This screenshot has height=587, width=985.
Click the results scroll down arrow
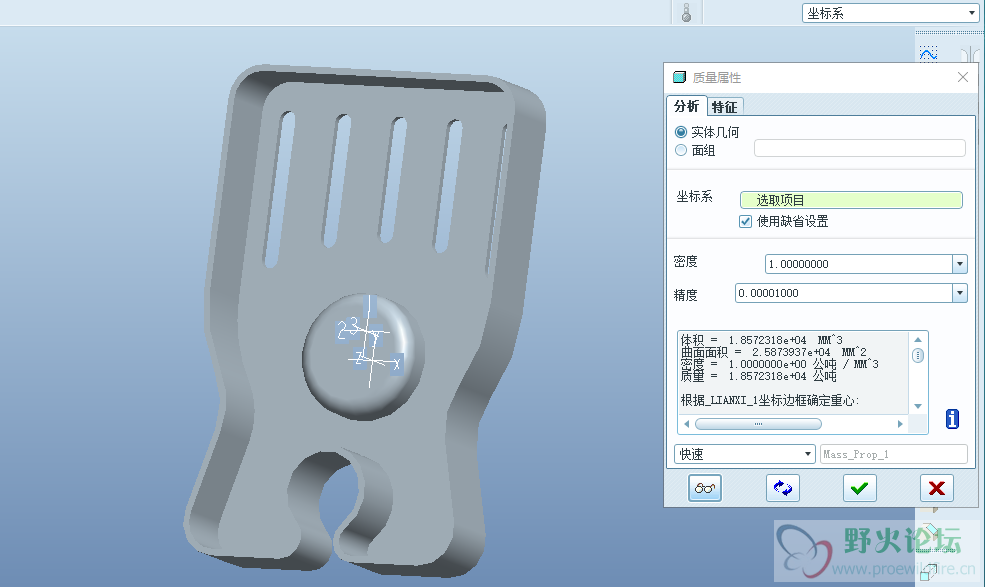(918, 406)
